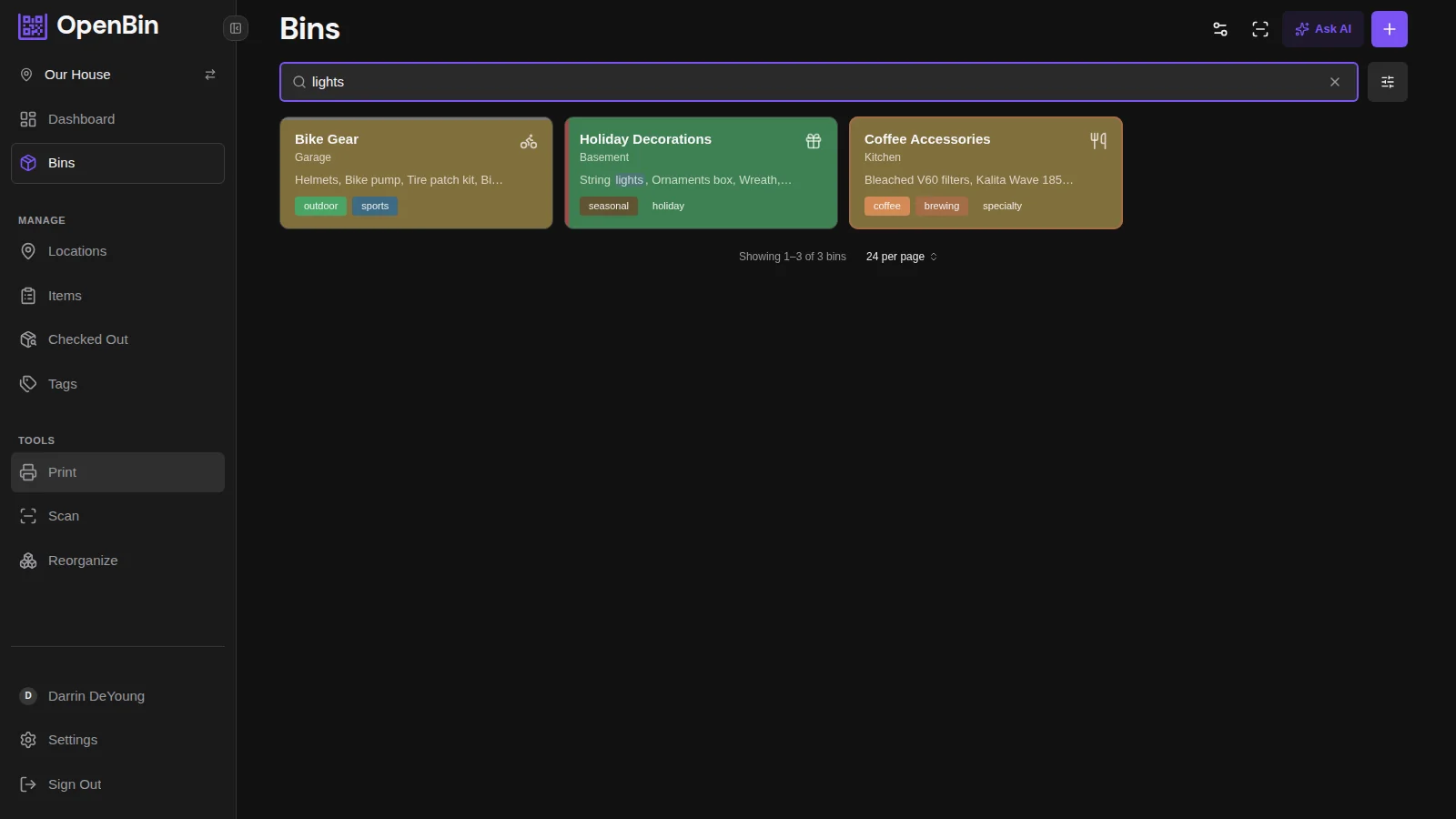The width and height of the screenshot is (1456, 819).
Task: Expand the 24 per page dropdown
Action: (901, 257)
